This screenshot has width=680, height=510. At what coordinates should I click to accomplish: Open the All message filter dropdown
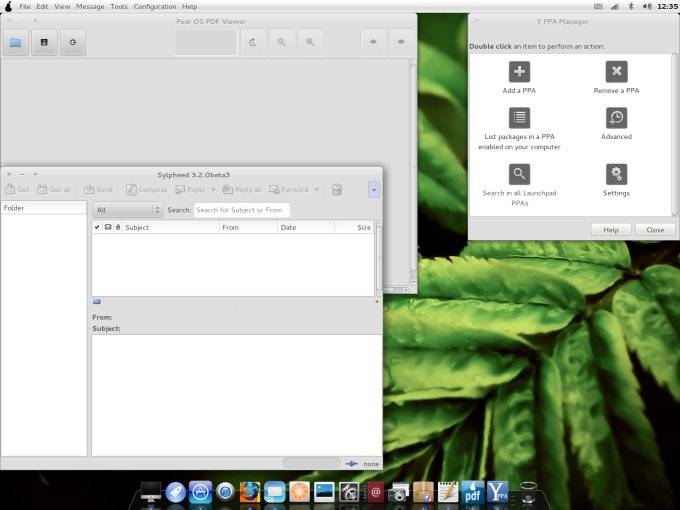coord(128,210)
